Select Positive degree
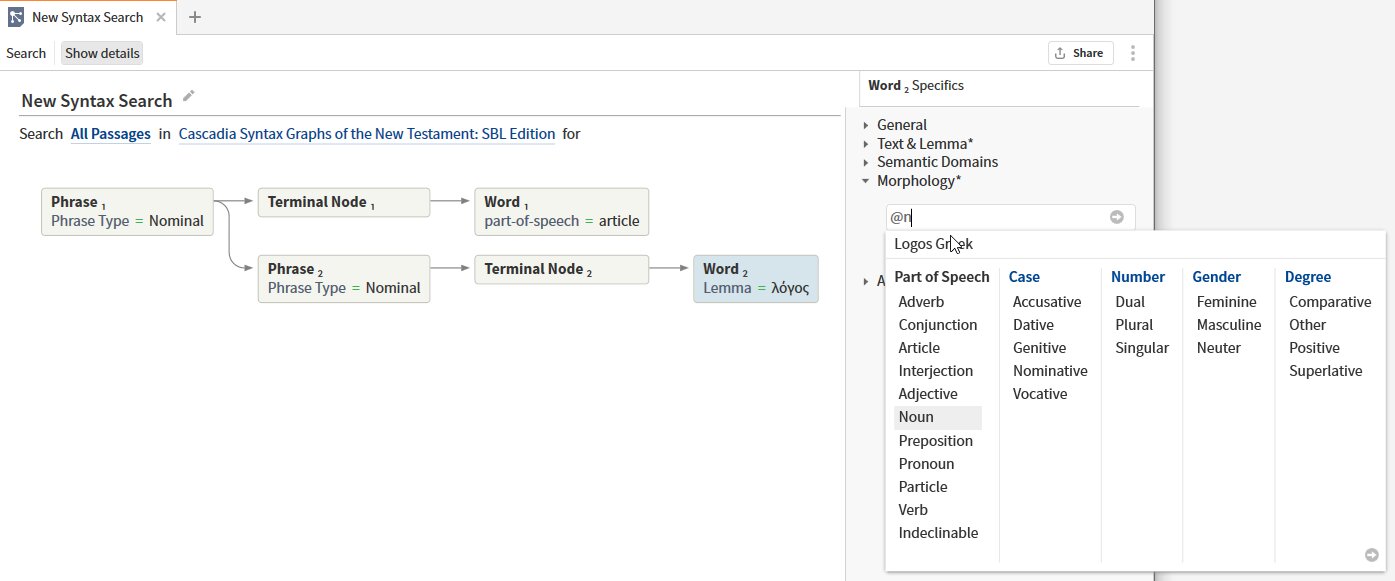The height and width of the screenshot is (581, 1395). [x=1314, y=348]
